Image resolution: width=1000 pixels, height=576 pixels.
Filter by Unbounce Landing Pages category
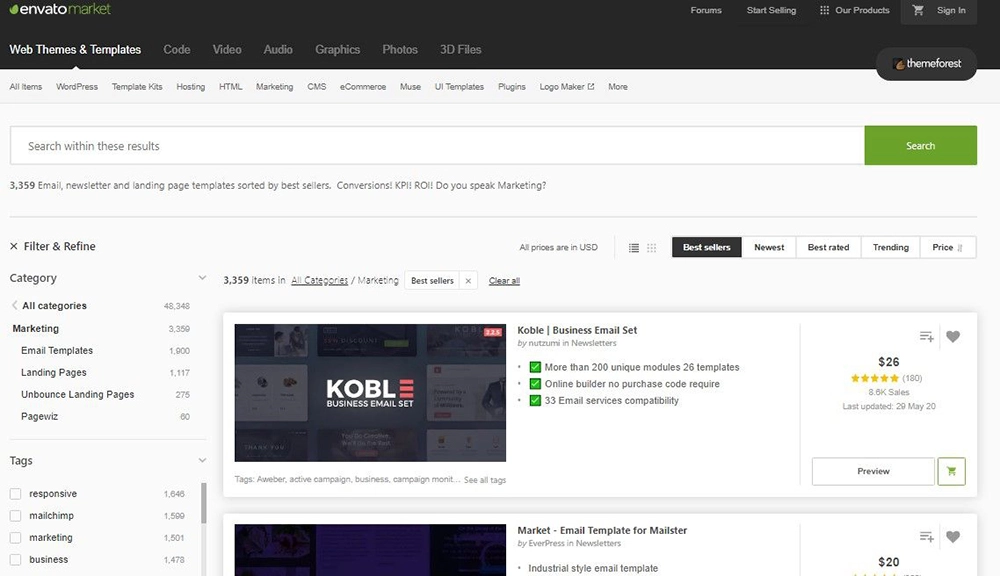[x=77, y=394]
